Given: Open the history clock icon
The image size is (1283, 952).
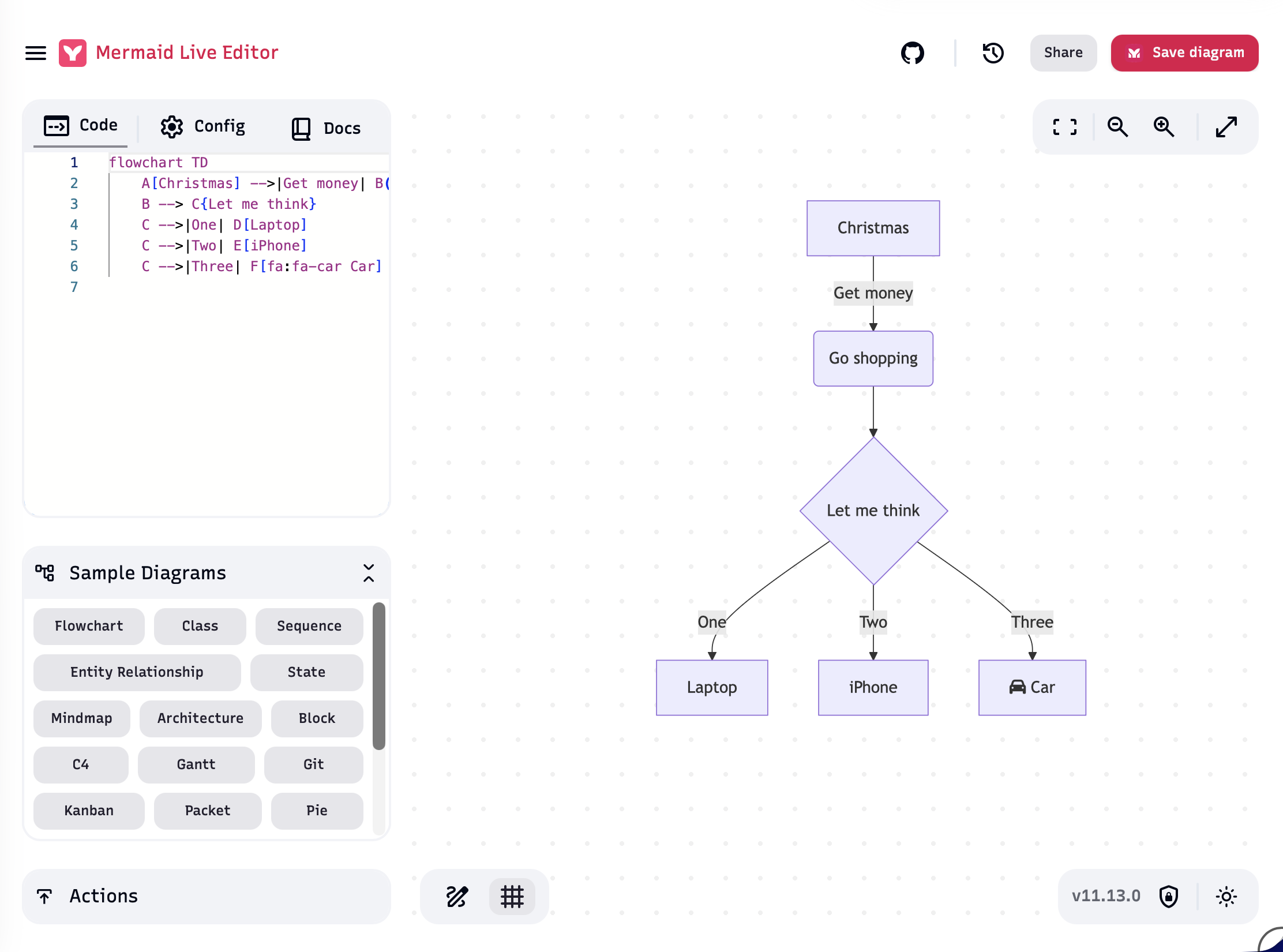Looking at the screenshot, I should coord(993,53).
